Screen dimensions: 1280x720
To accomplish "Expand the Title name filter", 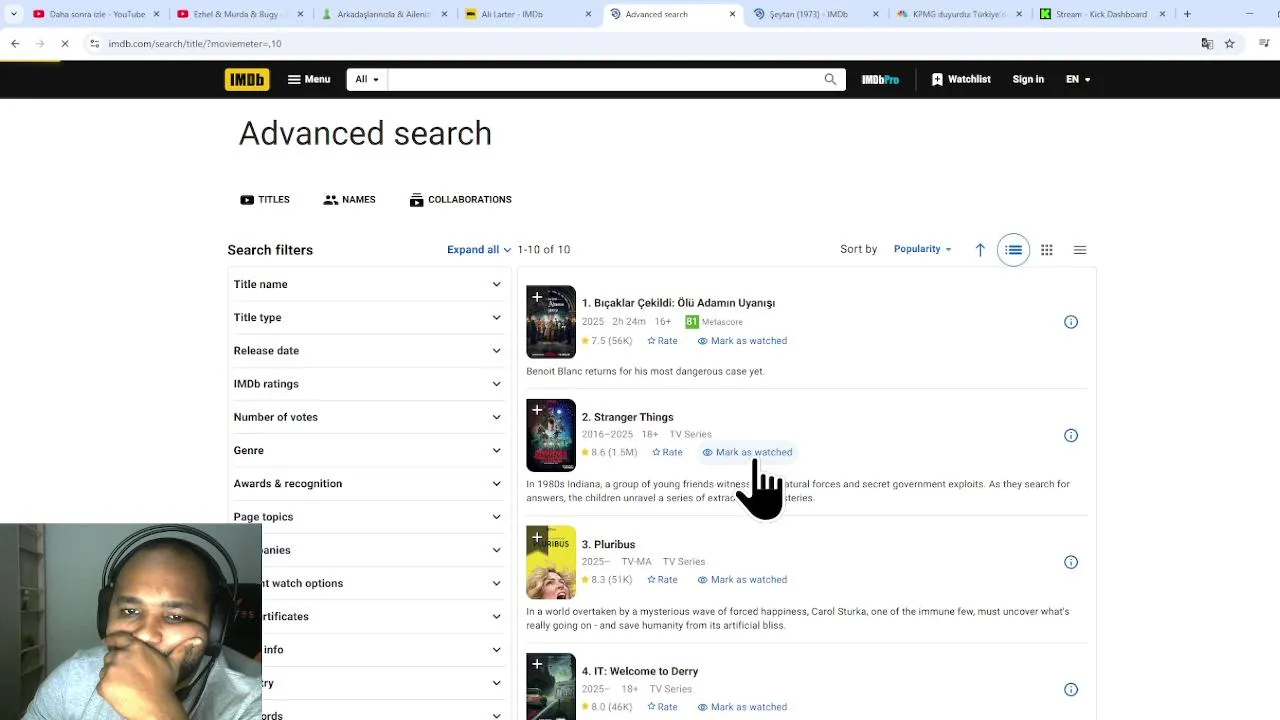I will (x=368, y=284).
